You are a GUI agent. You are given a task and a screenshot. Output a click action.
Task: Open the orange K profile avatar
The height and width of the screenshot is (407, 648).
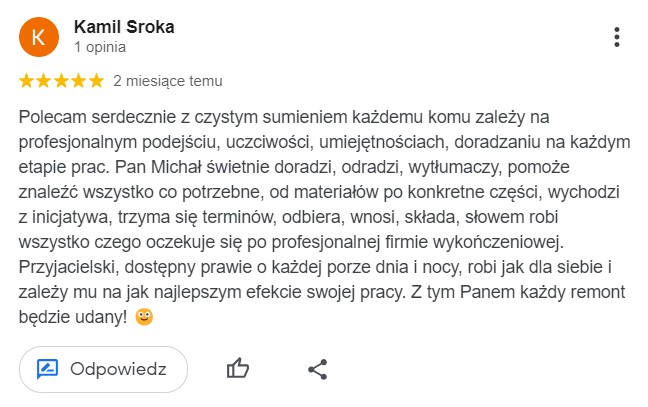(x=39, y=37)
